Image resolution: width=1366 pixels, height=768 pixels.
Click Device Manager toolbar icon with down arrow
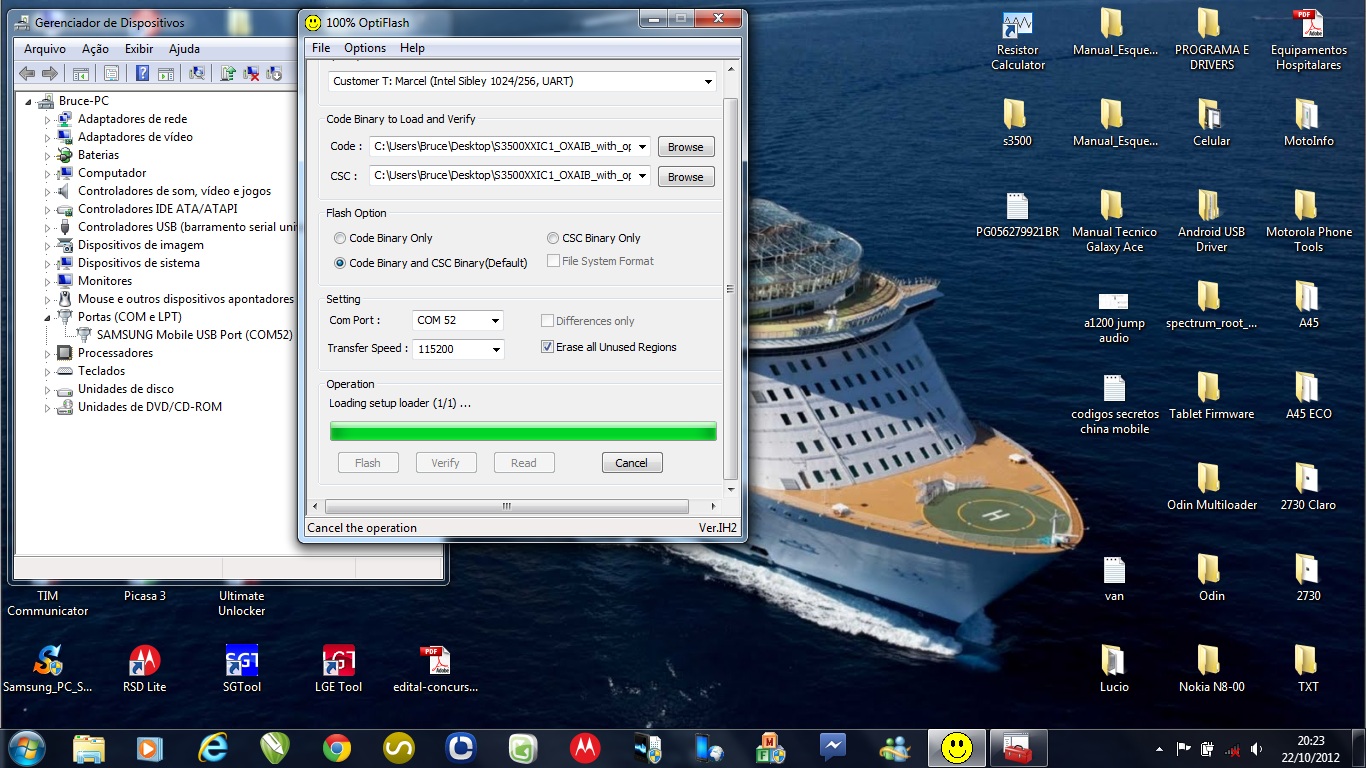pos(273,73)
